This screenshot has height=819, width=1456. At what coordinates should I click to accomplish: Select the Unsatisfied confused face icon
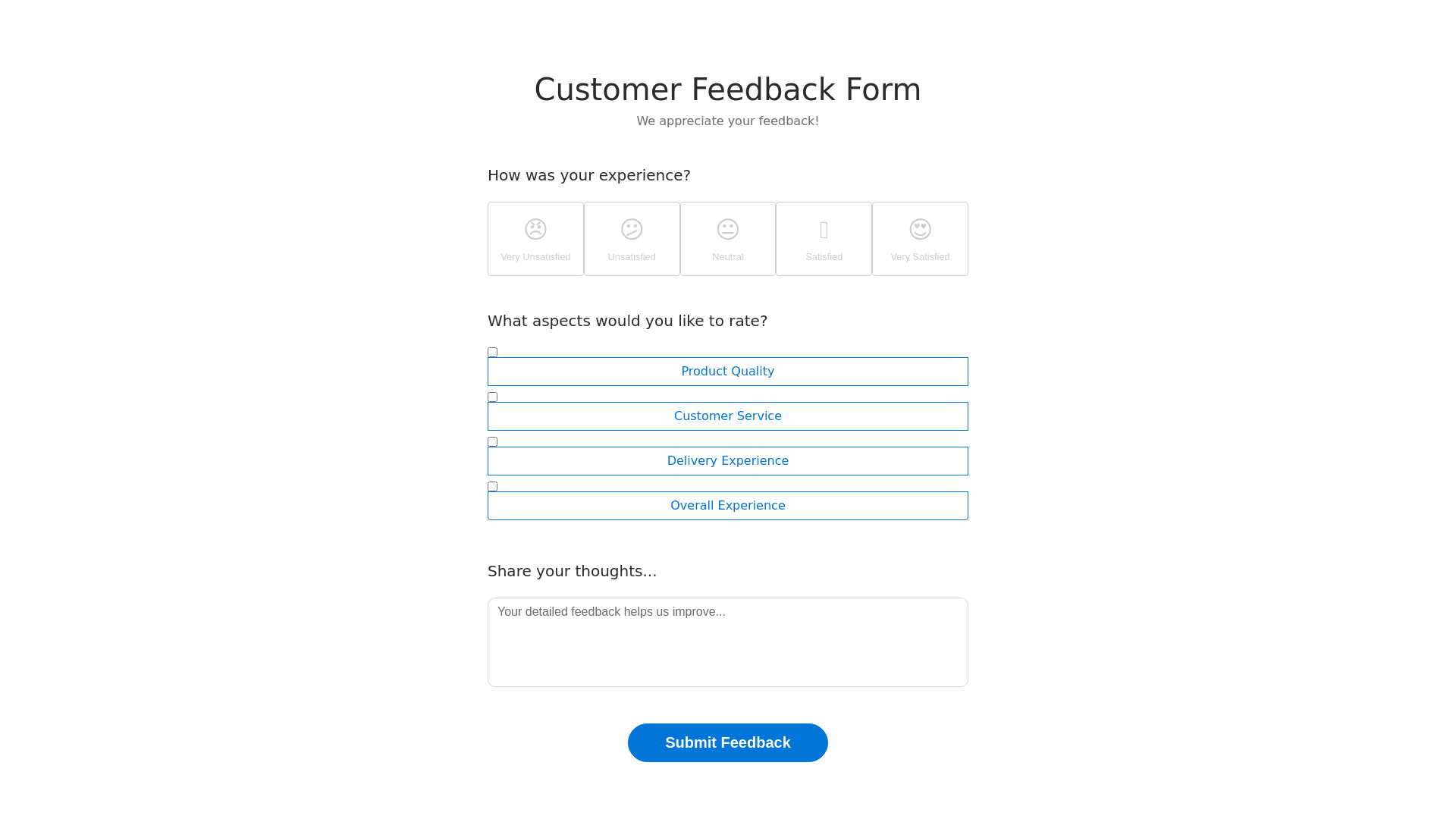pos(632,229)
